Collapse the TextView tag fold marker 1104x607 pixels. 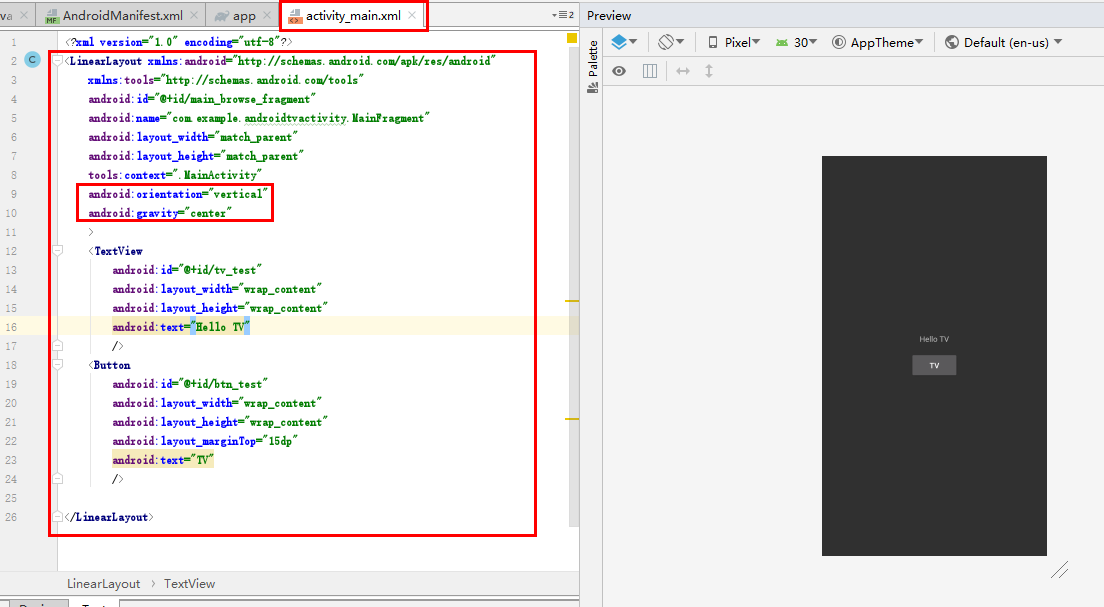coord(58,251)
